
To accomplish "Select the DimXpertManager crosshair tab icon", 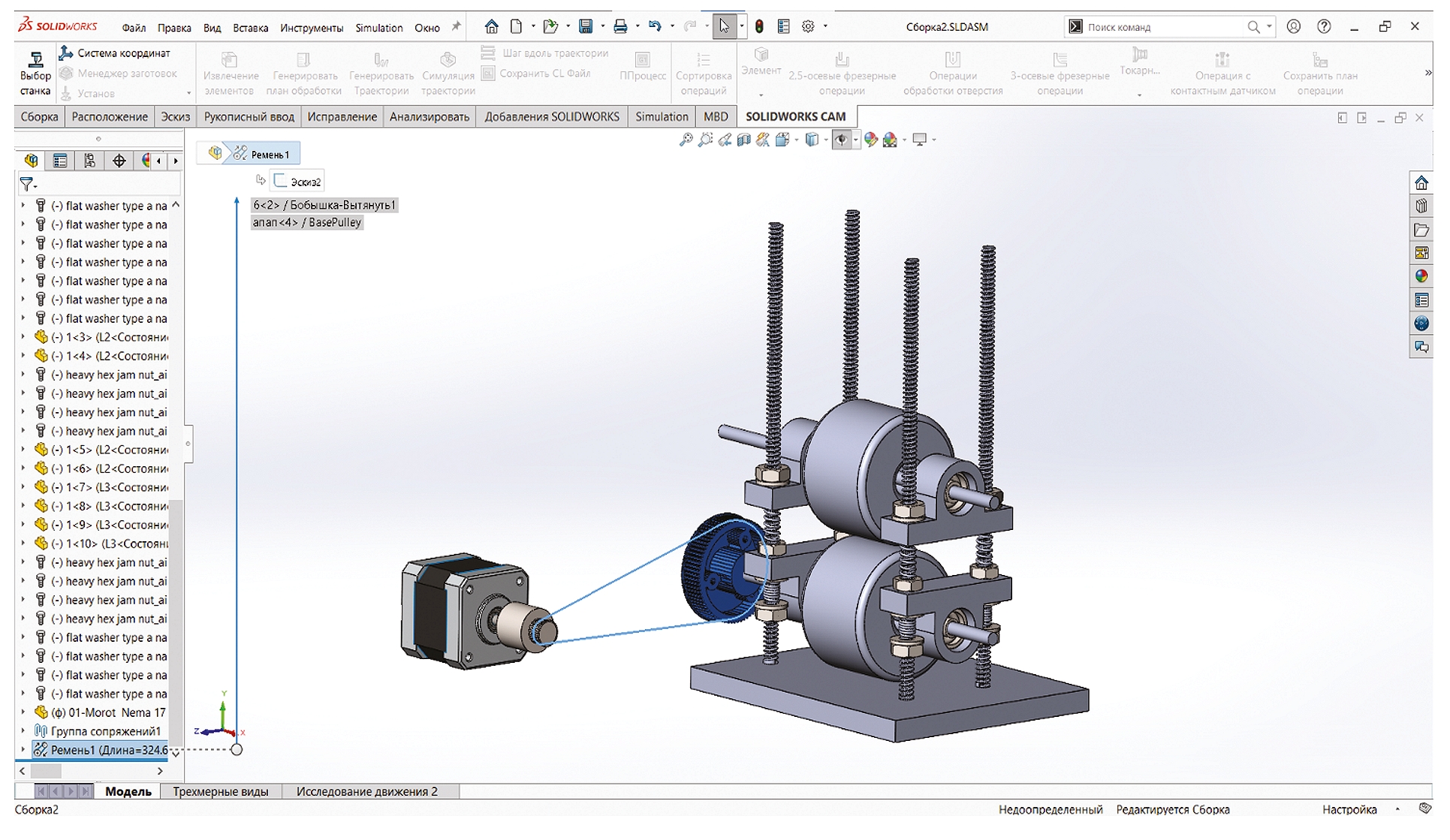I will pos(119,161).
